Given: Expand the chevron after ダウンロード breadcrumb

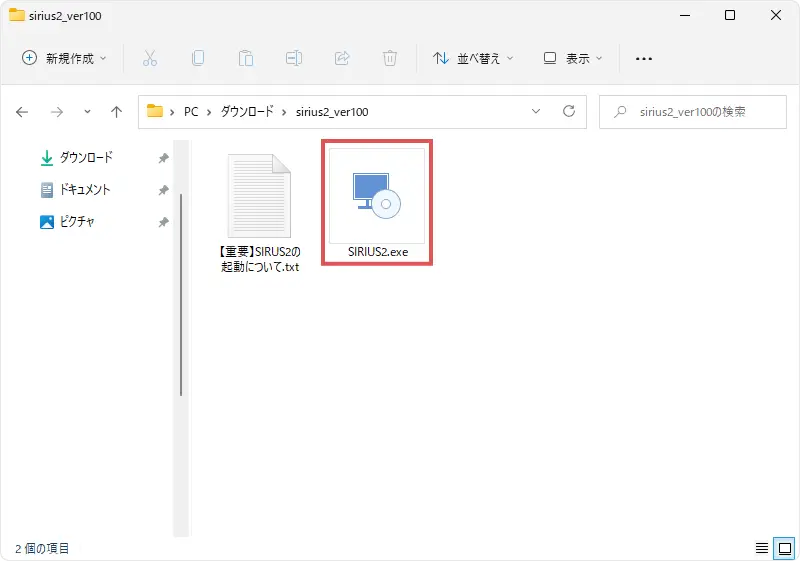Looking at the screenshot, I should (x=284, y=112).
